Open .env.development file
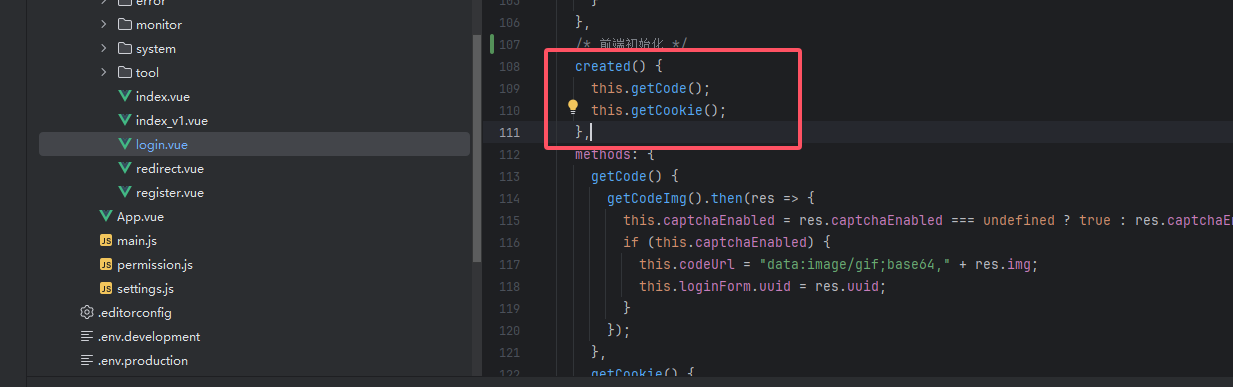 point(149,336)
